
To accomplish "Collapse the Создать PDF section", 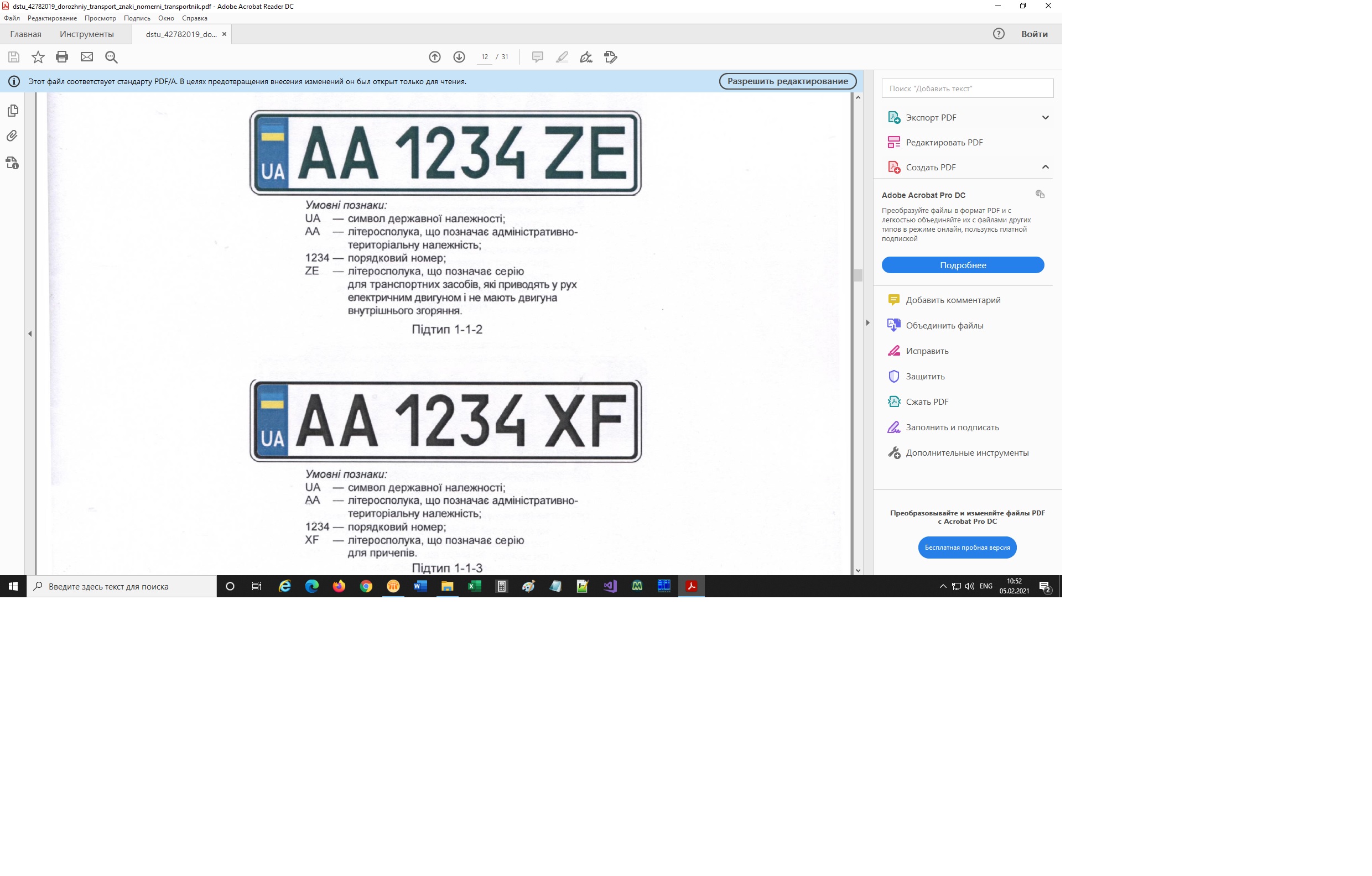I will click(1045, 167).
